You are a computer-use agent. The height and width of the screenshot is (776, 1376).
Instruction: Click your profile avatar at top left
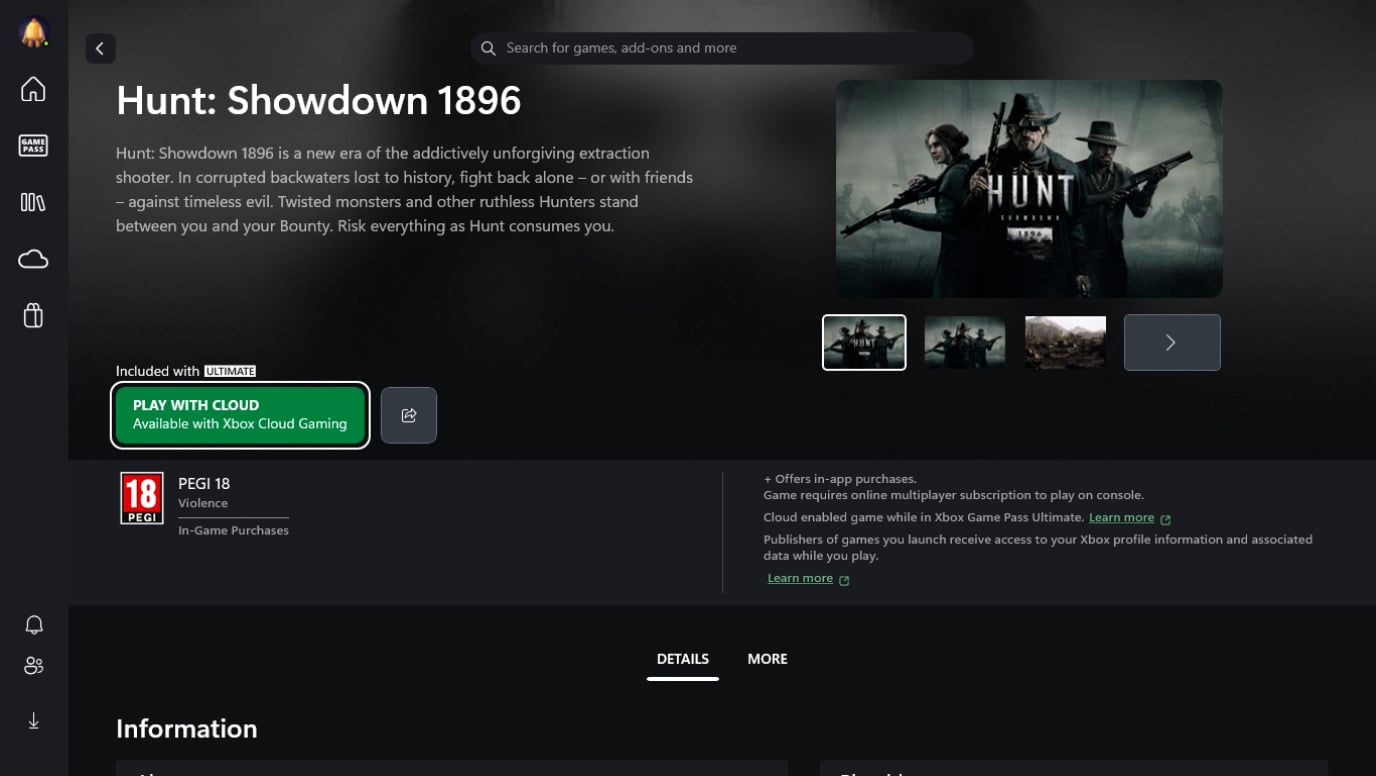(33, 31)
